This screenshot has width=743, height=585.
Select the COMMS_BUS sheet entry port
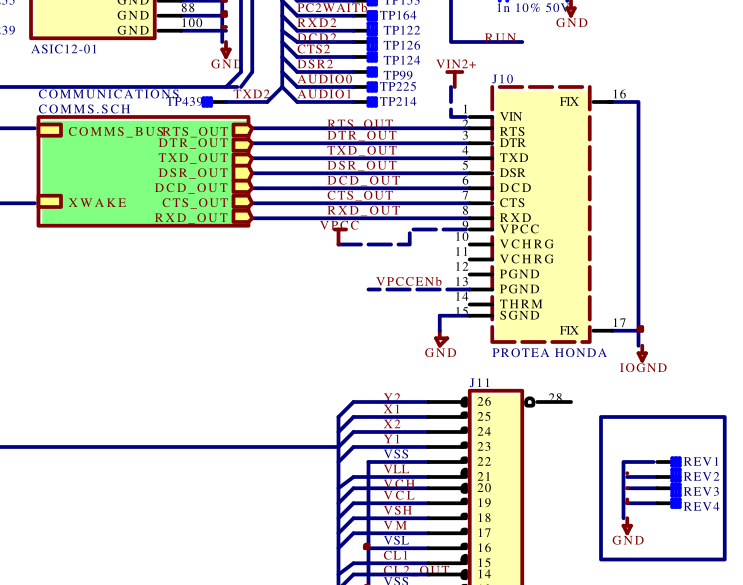pos(50,131)
